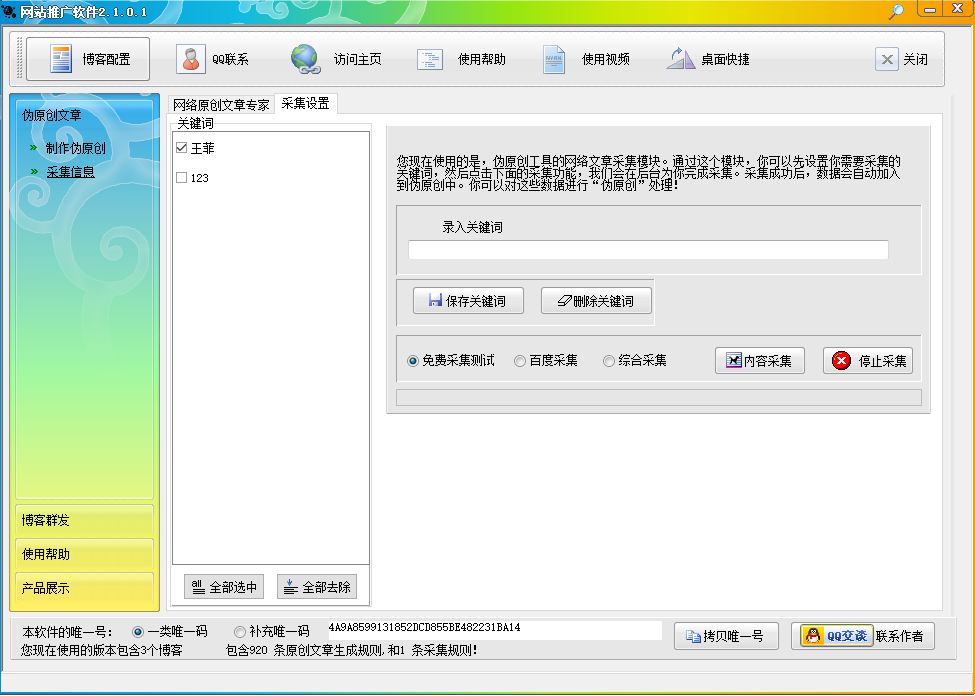The image size is (975, 696).
Task: Click the 使用帮助 document icon
Action: [430, 60]
